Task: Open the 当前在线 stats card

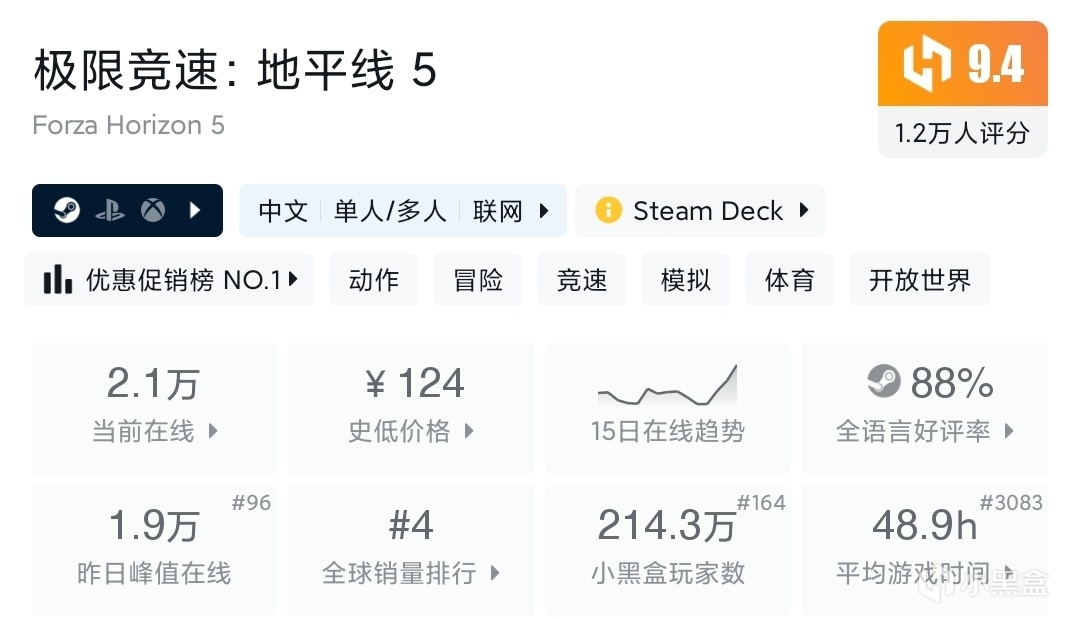Action: click(x=154, y=408)
